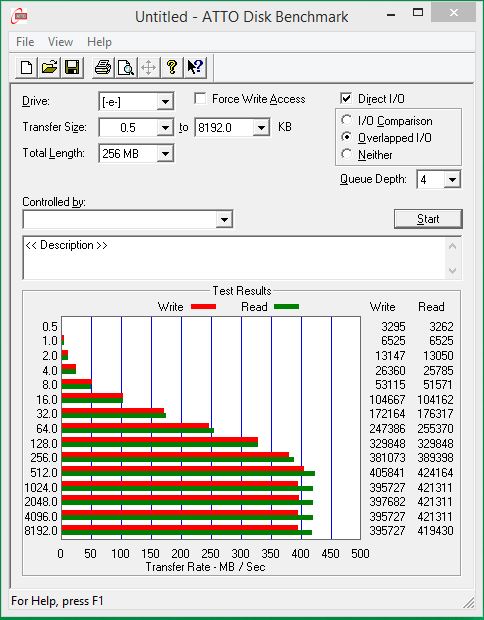Open the View menu
Image resolution: width=484 pixels, height=620 pixels.
(x=60, y=42)
